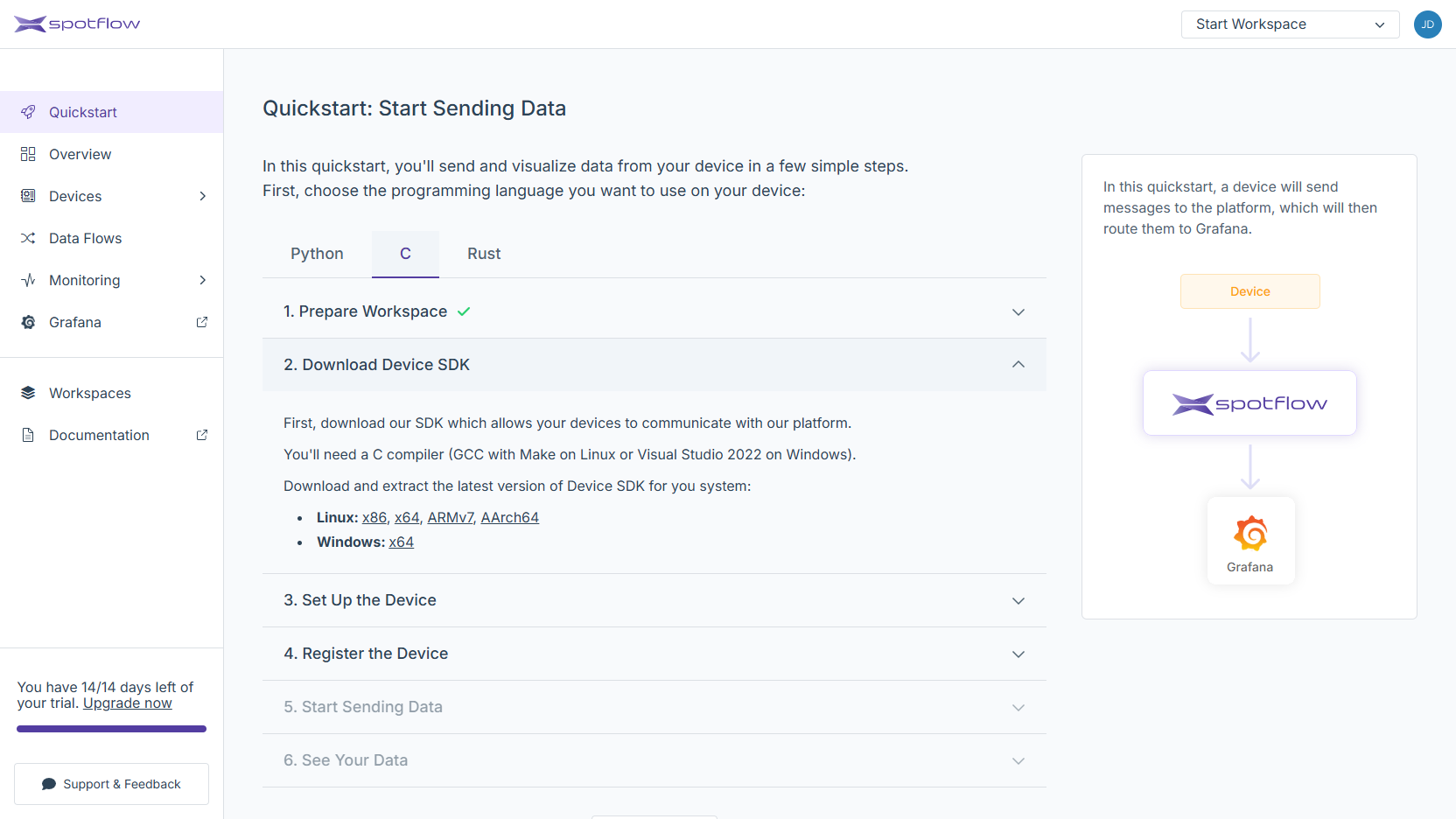
Task: Open the JD user avatar menu
Action: tap(1427, 24)
